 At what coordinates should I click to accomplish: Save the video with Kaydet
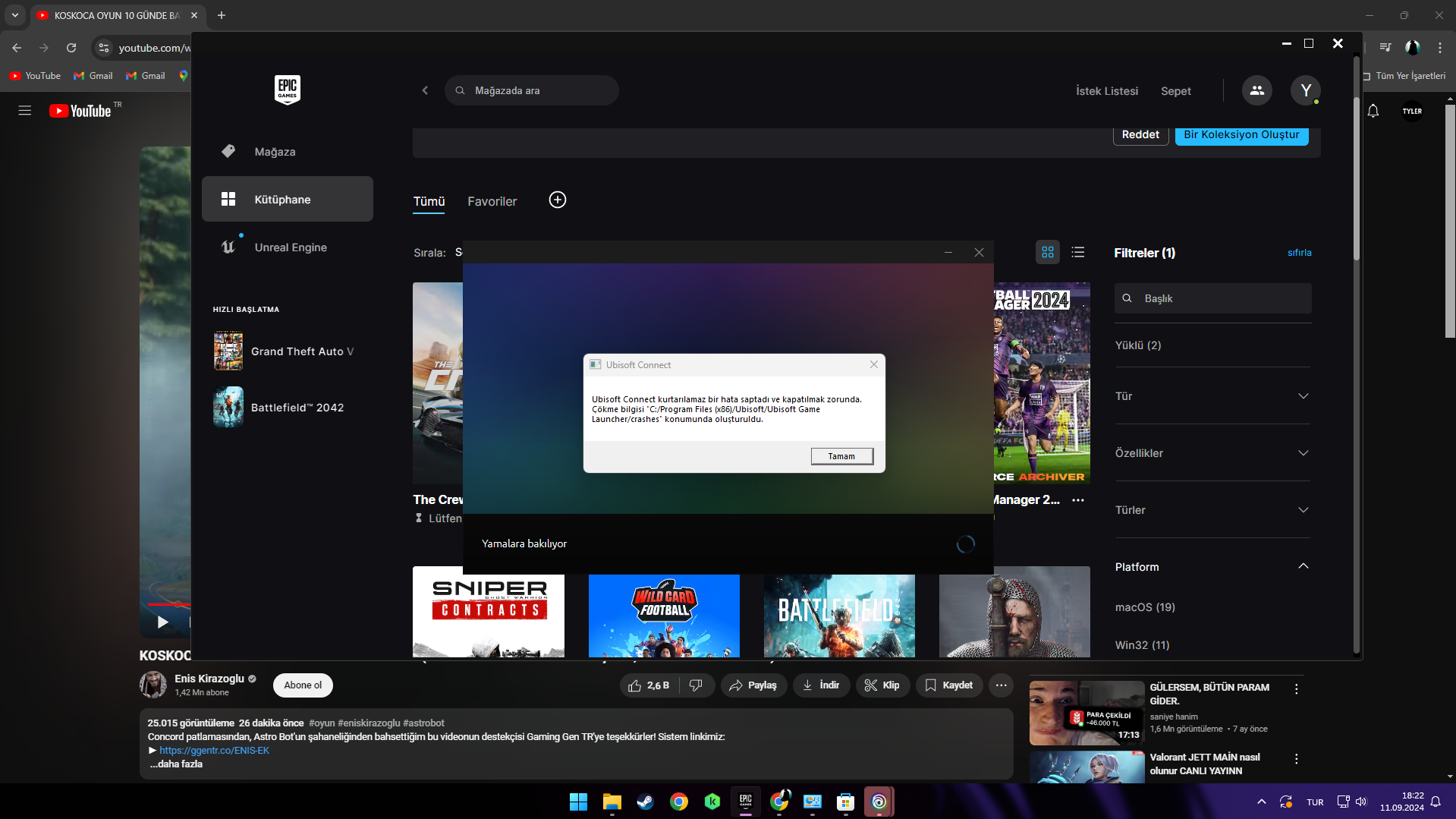[x=949, y=685]
